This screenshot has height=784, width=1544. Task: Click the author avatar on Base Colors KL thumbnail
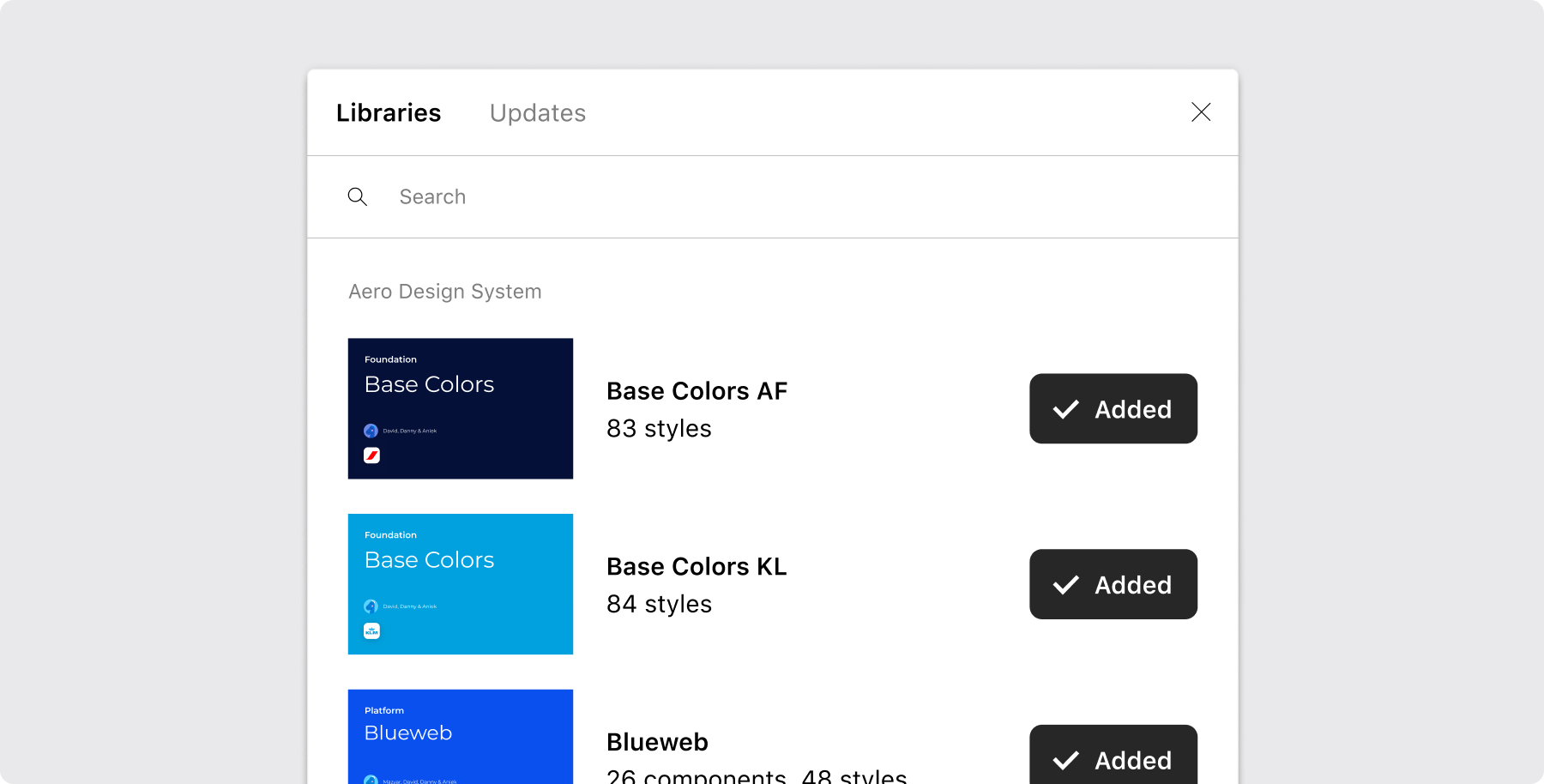click(371, 606)
